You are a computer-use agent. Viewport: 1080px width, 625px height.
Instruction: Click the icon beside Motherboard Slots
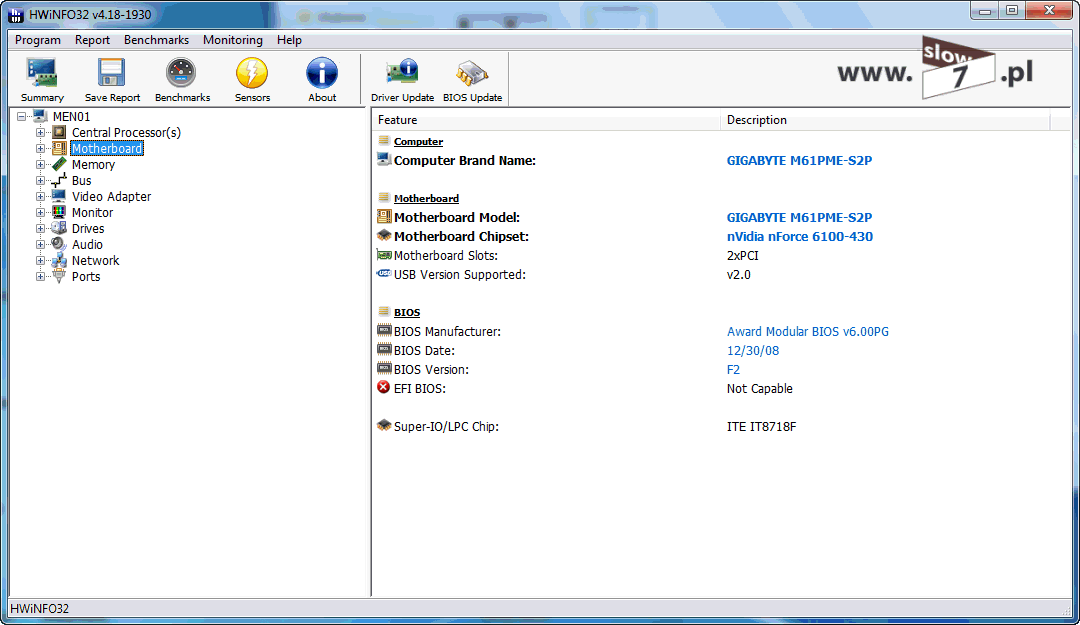click(384, 255)
